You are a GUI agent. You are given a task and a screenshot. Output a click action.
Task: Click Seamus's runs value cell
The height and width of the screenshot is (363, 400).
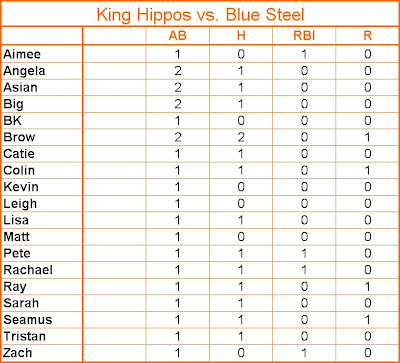click(367, 320)
